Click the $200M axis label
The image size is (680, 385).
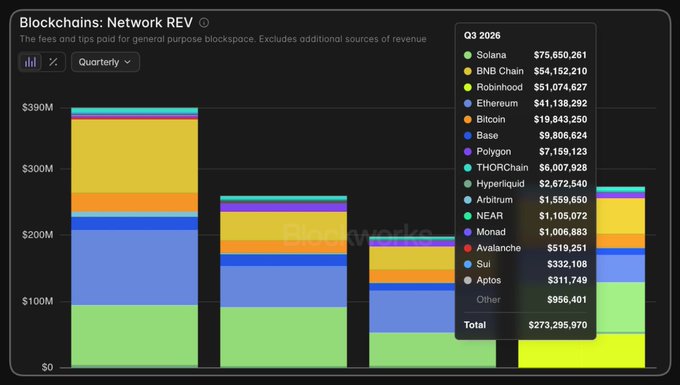pos(38,235)
